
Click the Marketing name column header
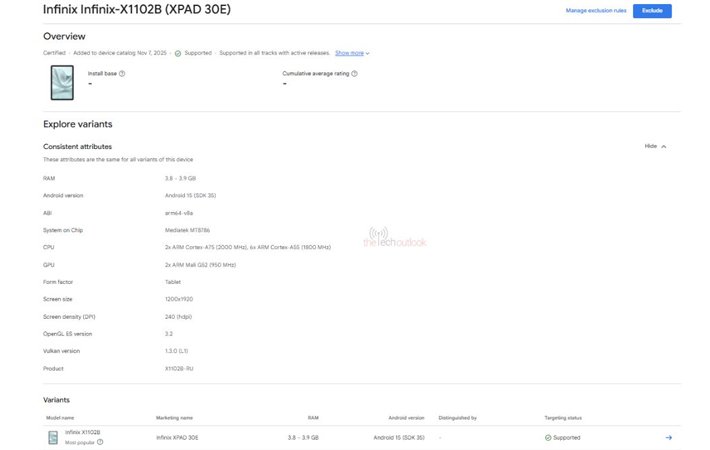pos(174,418)
